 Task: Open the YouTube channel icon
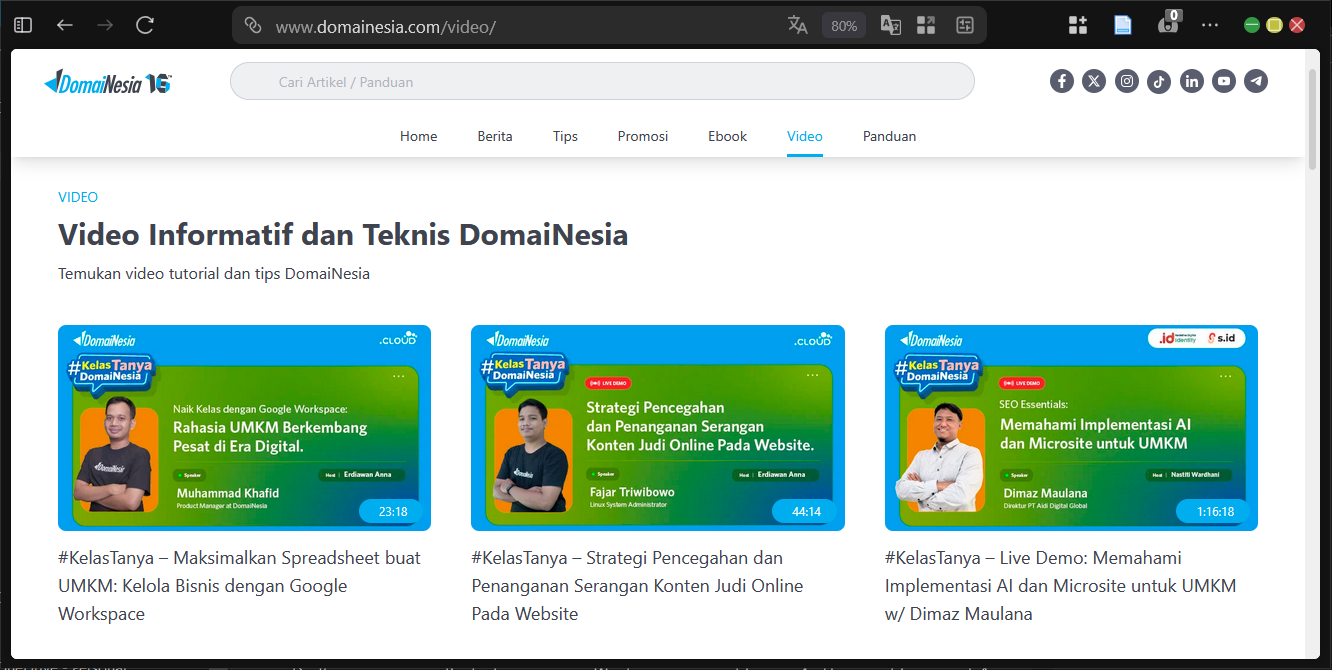(1224, 81)
